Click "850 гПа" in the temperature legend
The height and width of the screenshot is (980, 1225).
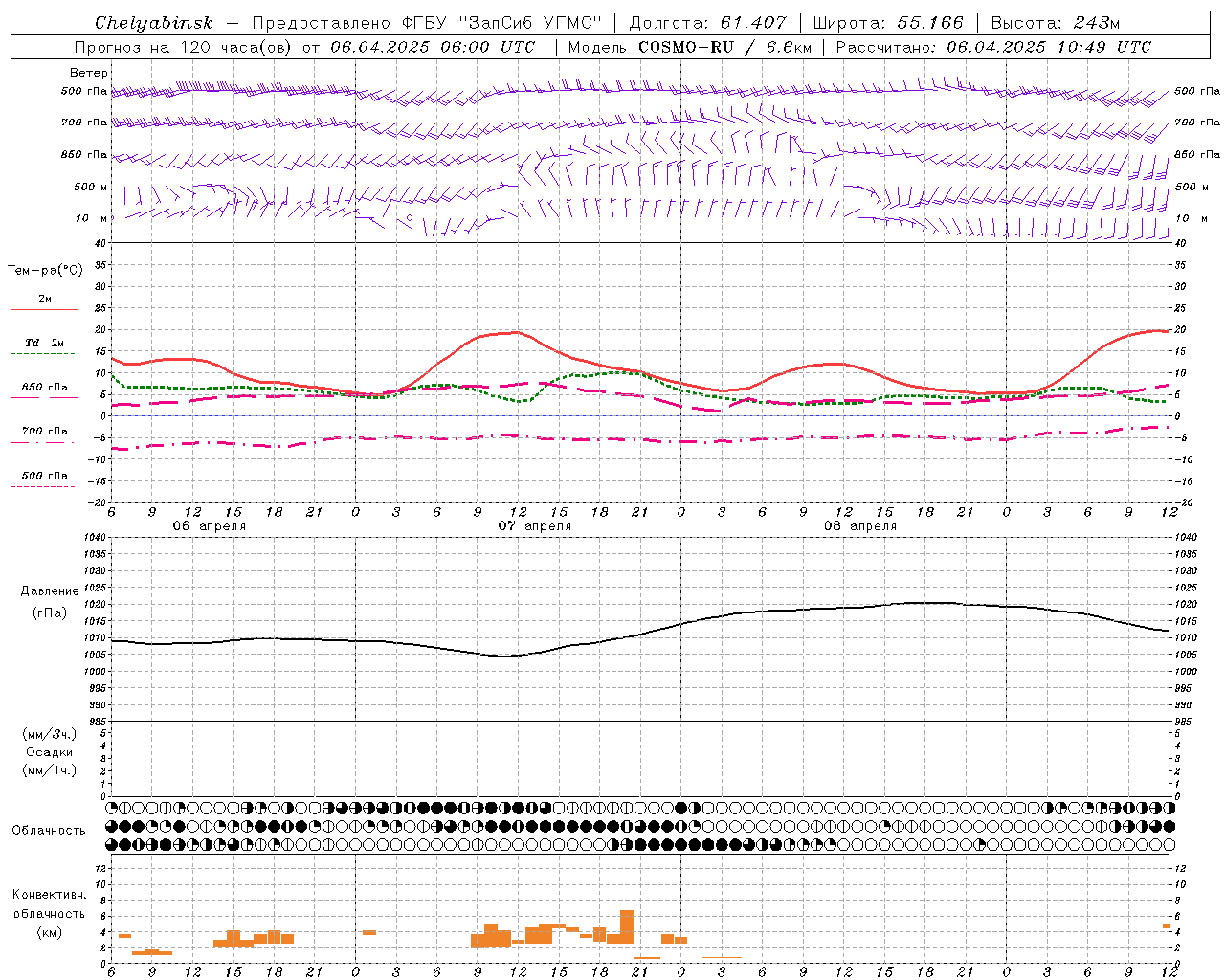pyautogui.click(x=45, y=388)
